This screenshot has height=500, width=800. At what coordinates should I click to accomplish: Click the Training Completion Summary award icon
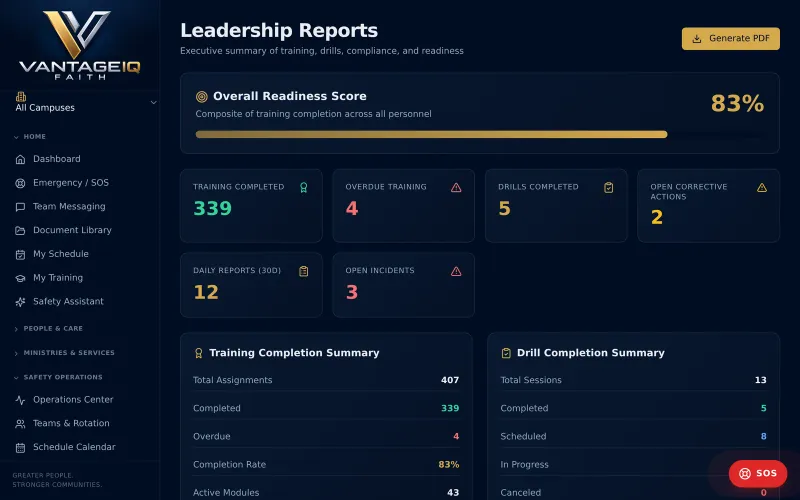[198, 353]
